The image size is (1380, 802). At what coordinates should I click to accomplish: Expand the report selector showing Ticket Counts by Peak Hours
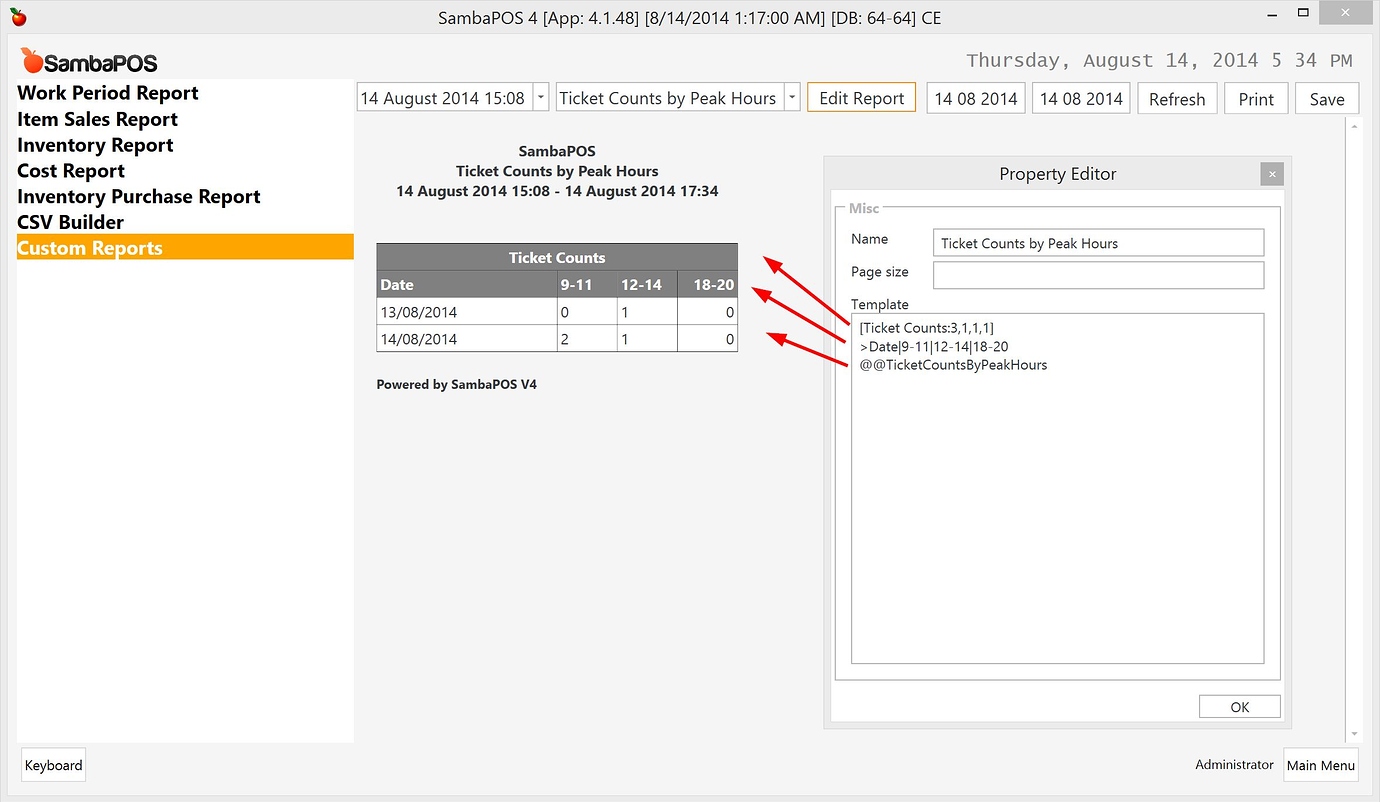tap(791, 98)
